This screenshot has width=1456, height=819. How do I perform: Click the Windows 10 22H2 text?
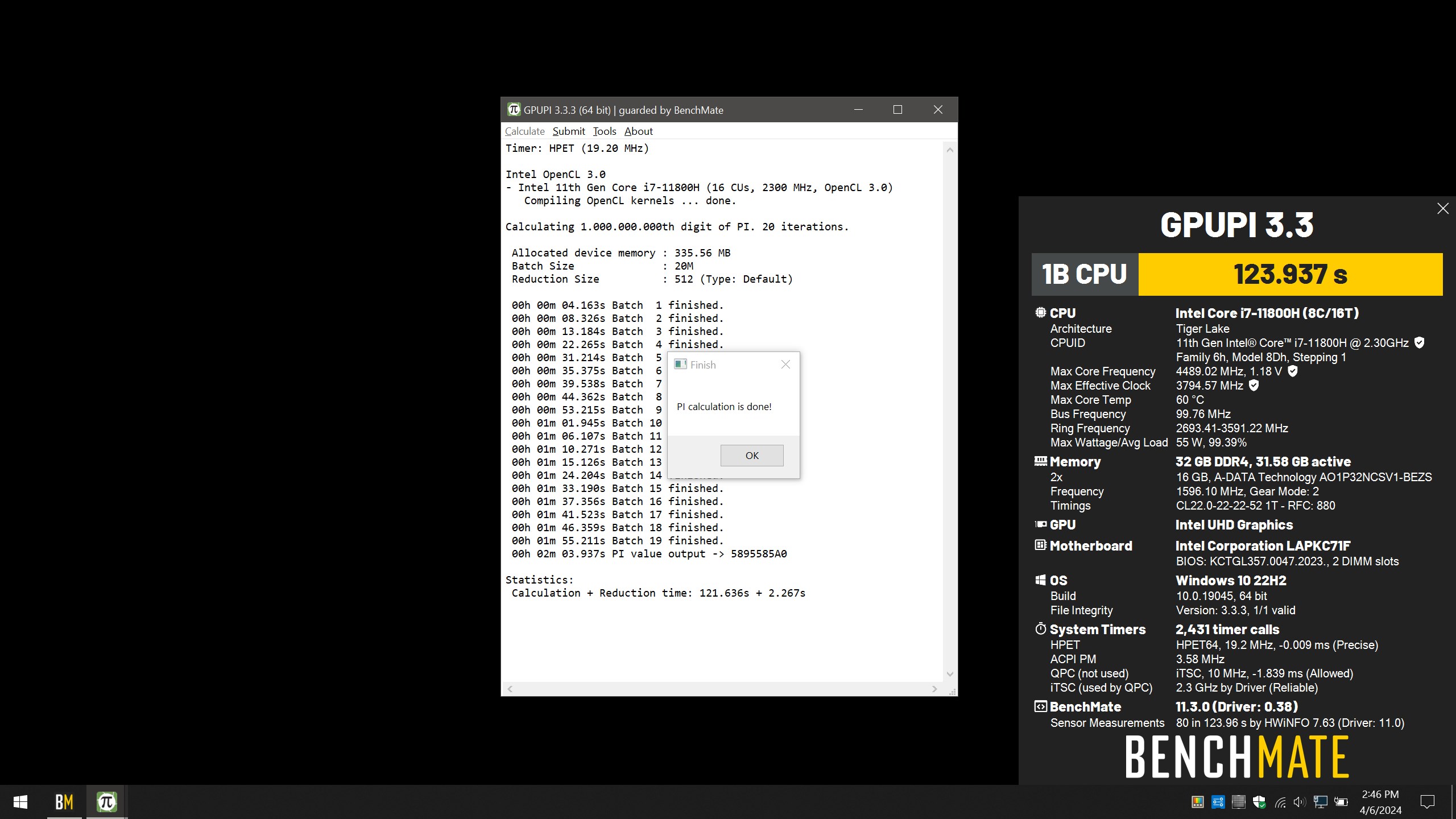pyautogui.click(x=1231, y=581)
